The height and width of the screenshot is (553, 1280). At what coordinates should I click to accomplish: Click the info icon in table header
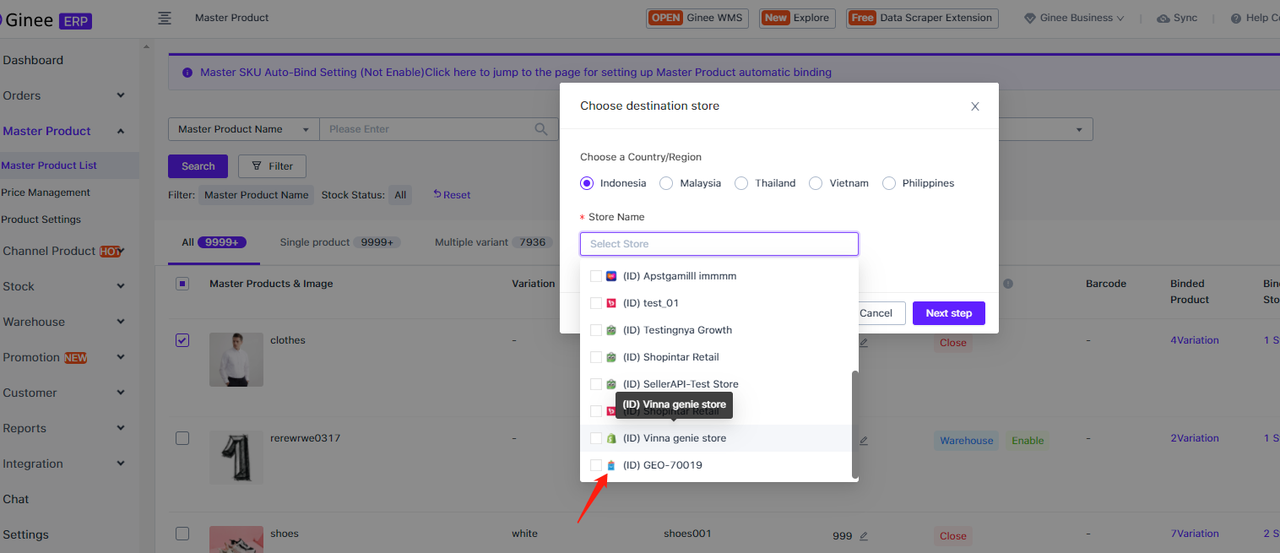(x=1008, y=284)
